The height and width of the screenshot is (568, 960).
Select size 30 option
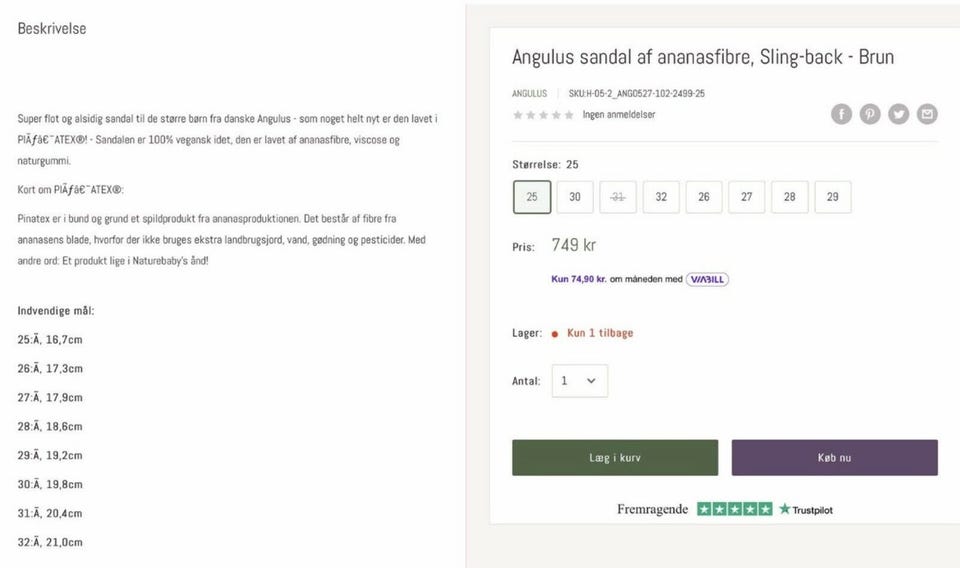(575, 197)
